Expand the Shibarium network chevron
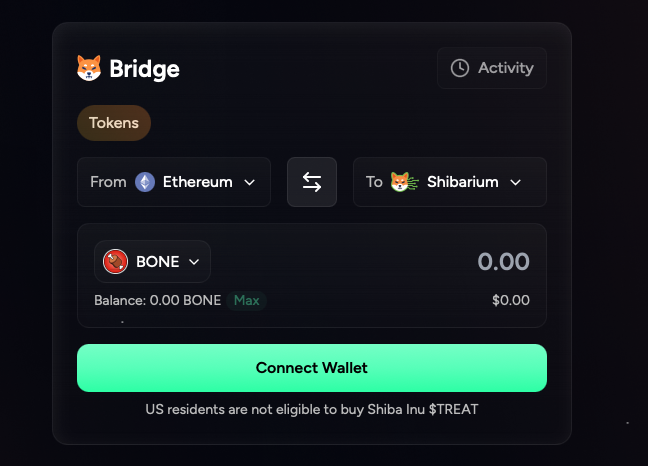Screen dimensions: 648x466 pos(515,182)
